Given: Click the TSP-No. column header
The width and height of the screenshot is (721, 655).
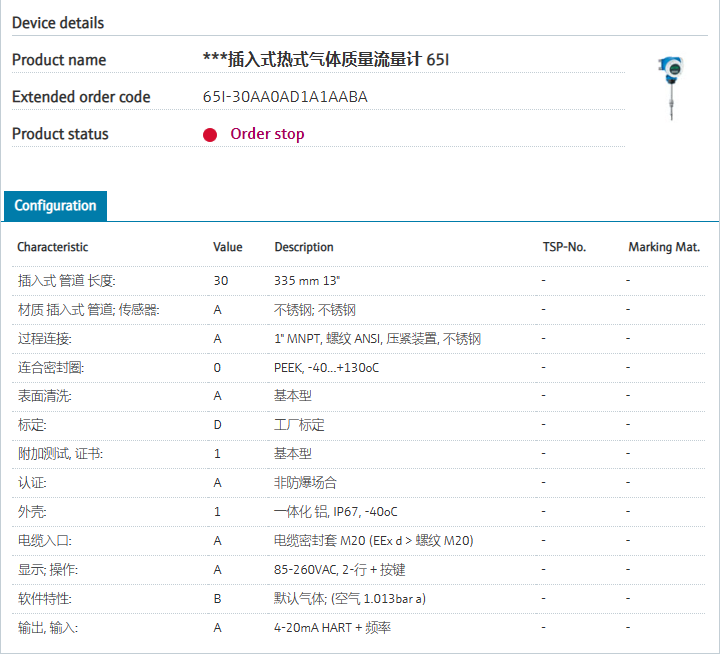Looking at the screenshot, I should (563, 247).
